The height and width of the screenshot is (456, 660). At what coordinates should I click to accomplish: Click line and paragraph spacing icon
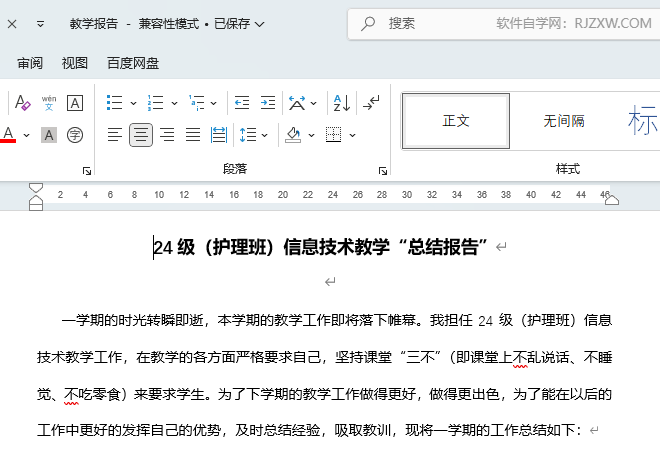248,135
